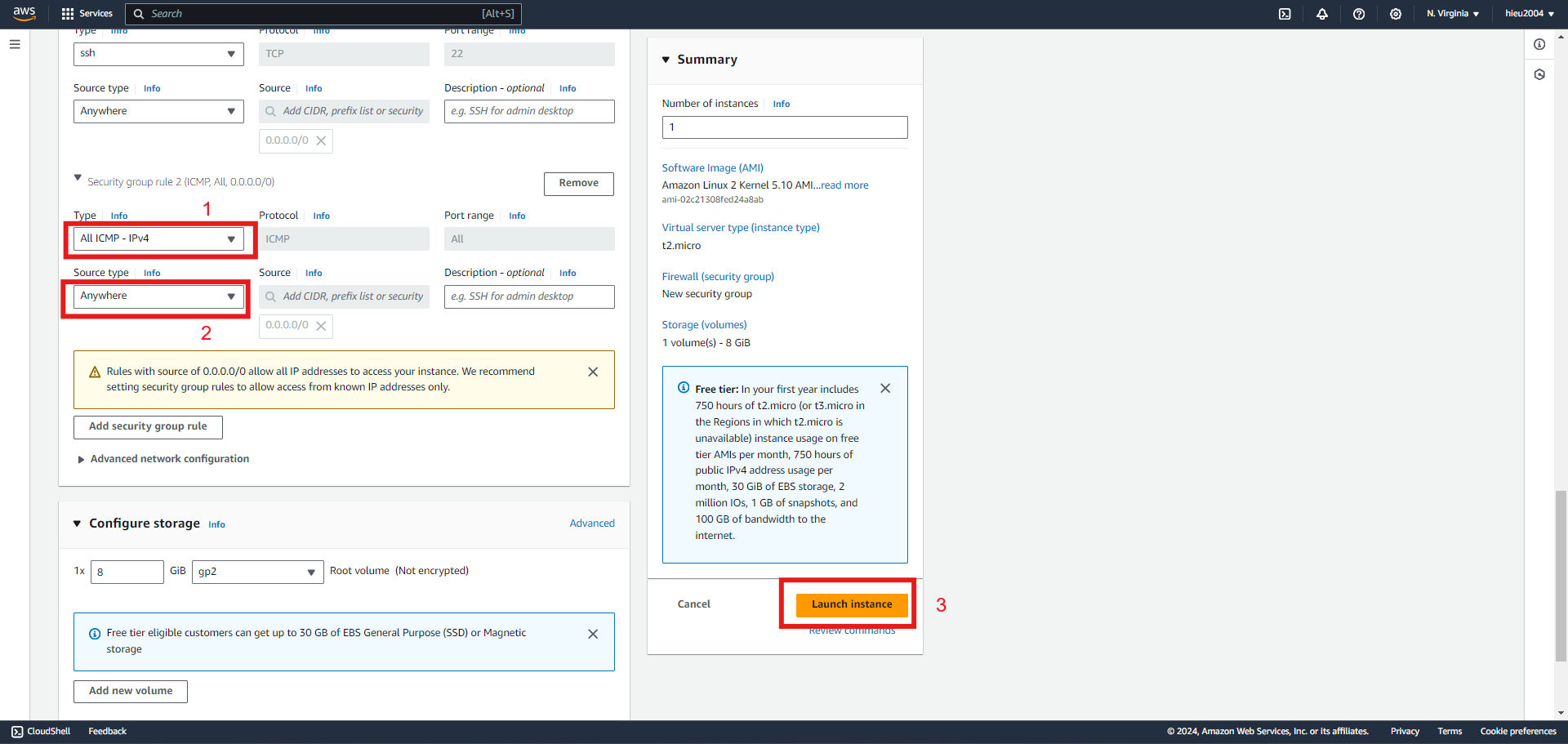Launch CloudShell from top bar icon
Viewport: 1568px width, 744px height.
[1285, 14]
